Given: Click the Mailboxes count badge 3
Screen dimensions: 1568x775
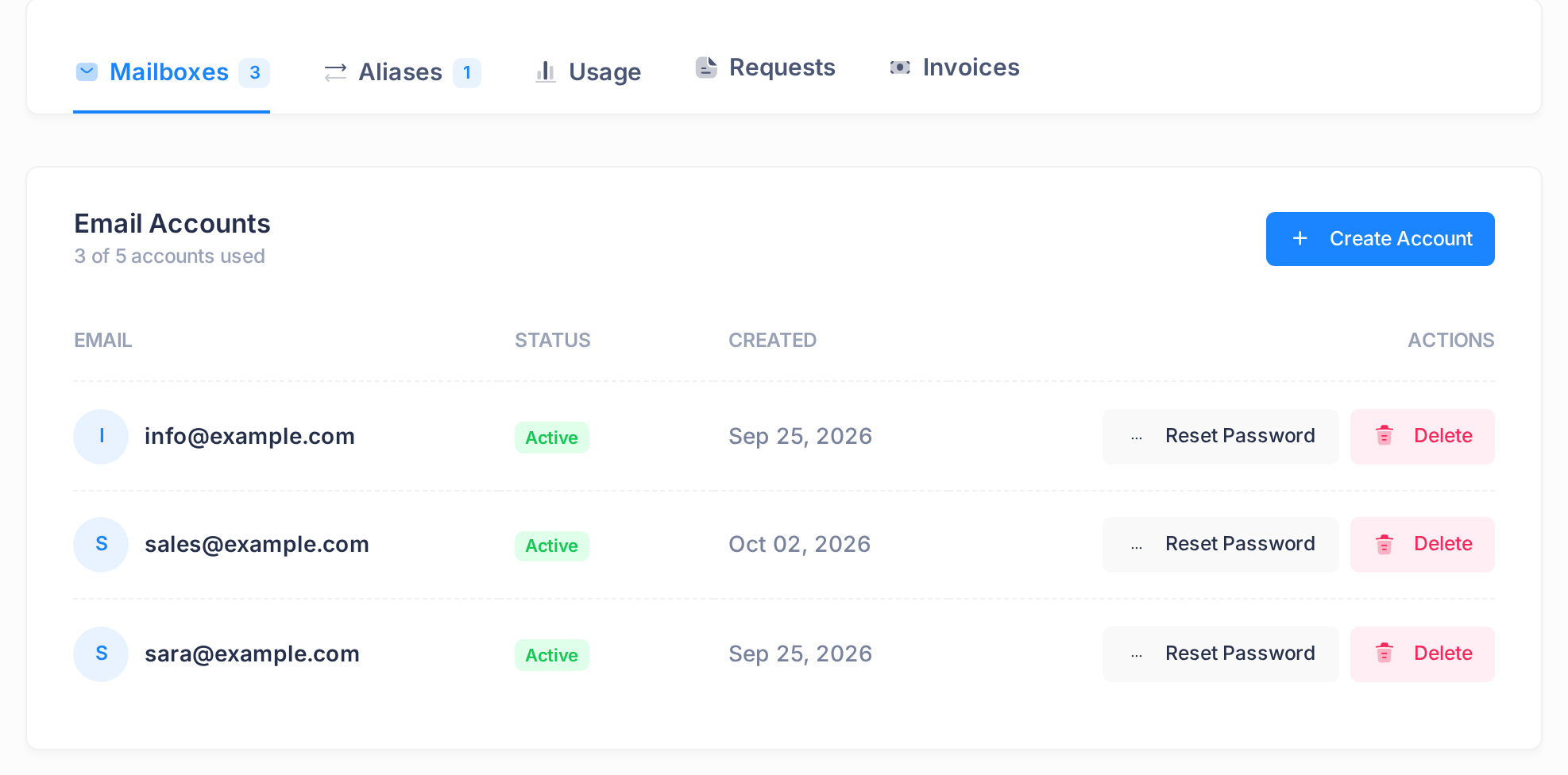Looking at the screenshot, I should point(255,73).
